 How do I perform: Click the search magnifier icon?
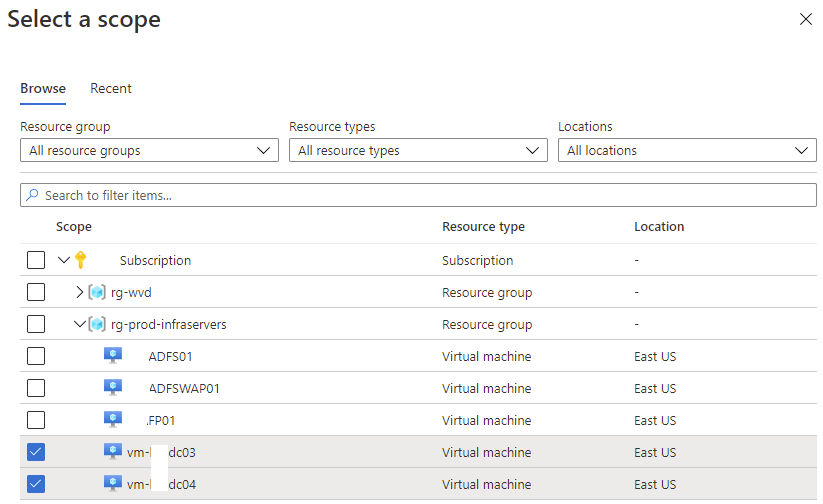coord(33,195)
